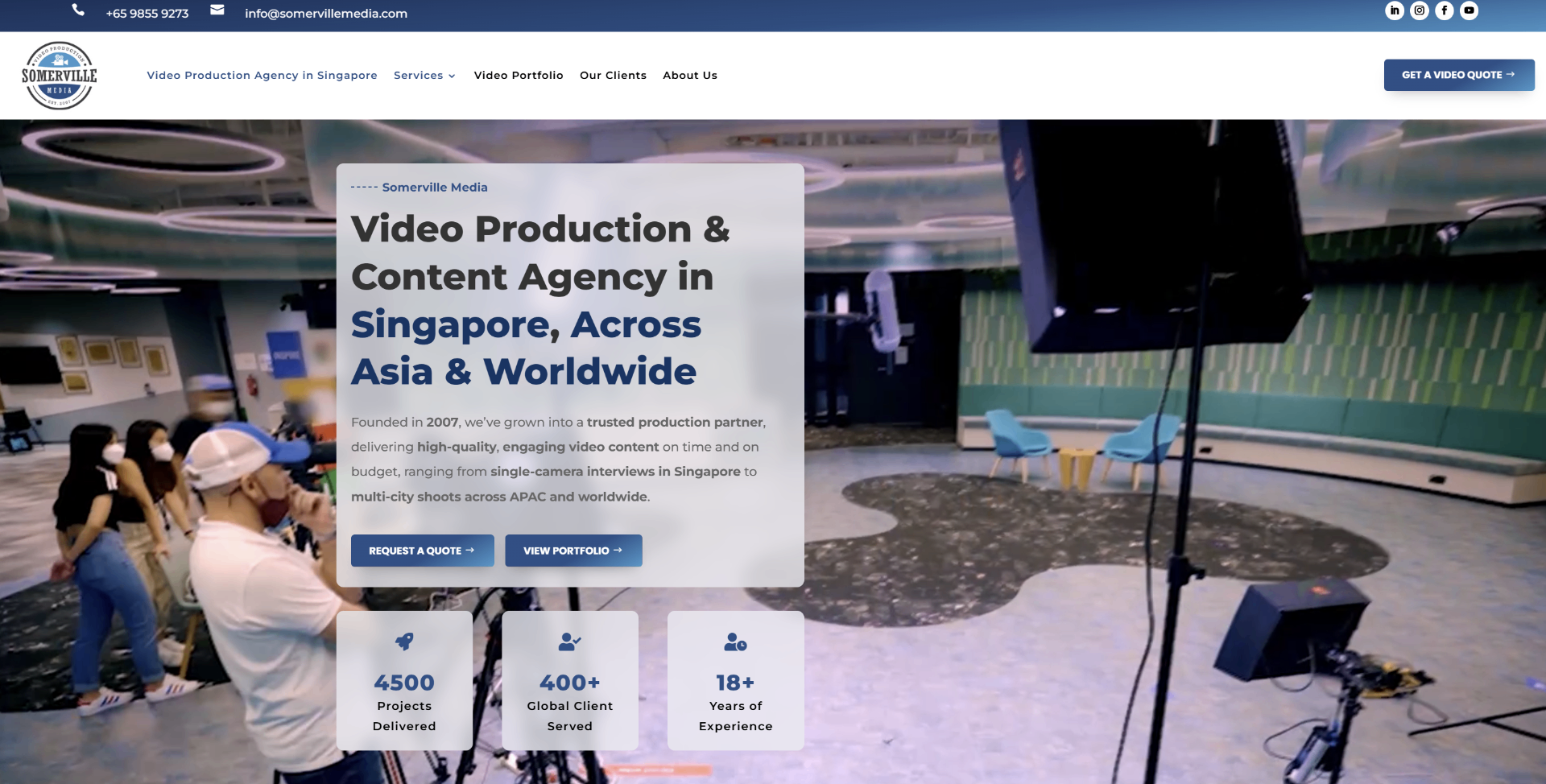Expand the Services dropdown menu
Screen dimensions: 1546x784
tap(424, 76)
